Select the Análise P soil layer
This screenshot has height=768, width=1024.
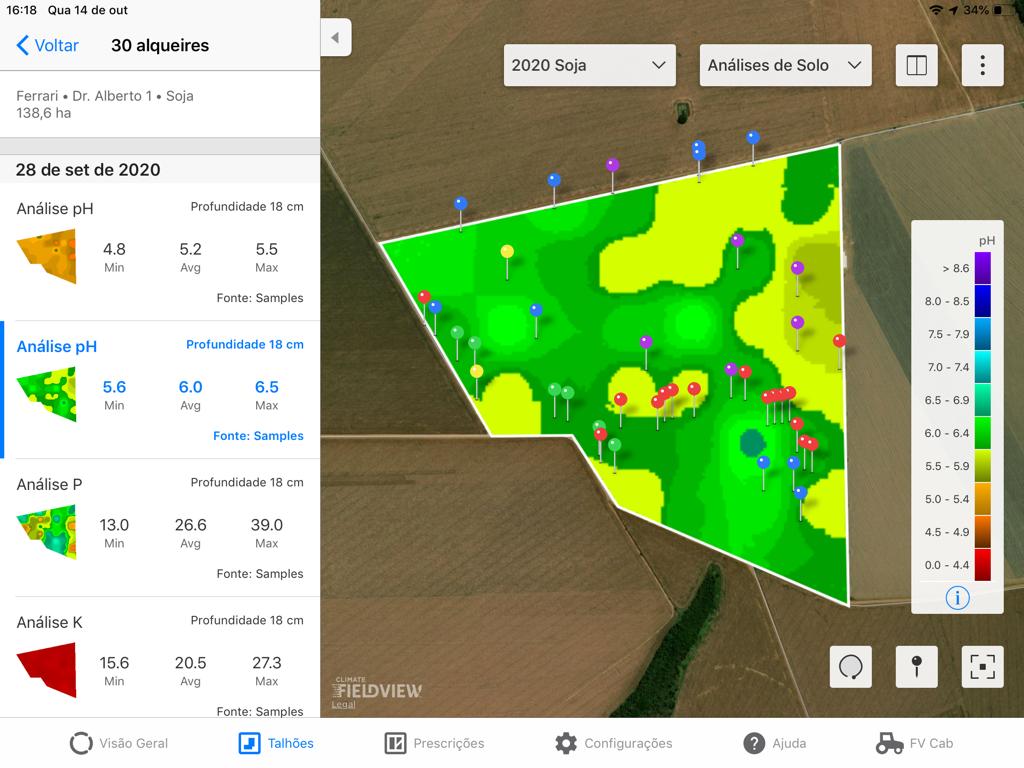click(160, 527)
